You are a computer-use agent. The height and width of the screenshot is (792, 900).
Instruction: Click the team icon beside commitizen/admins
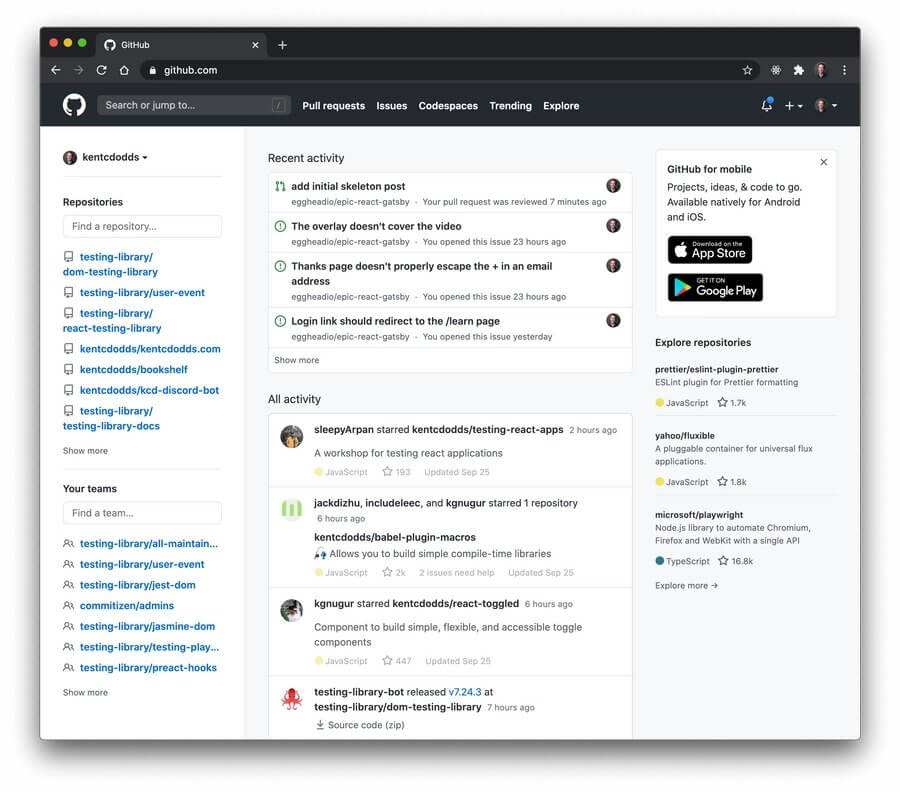(68, 605)
